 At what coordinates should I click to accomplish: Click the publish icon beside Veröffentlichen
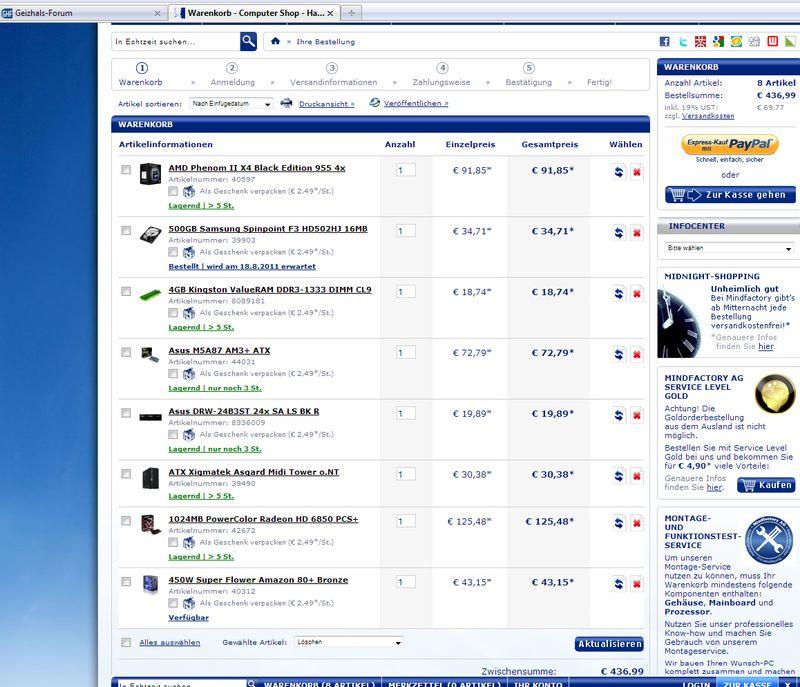coord(375,103)
